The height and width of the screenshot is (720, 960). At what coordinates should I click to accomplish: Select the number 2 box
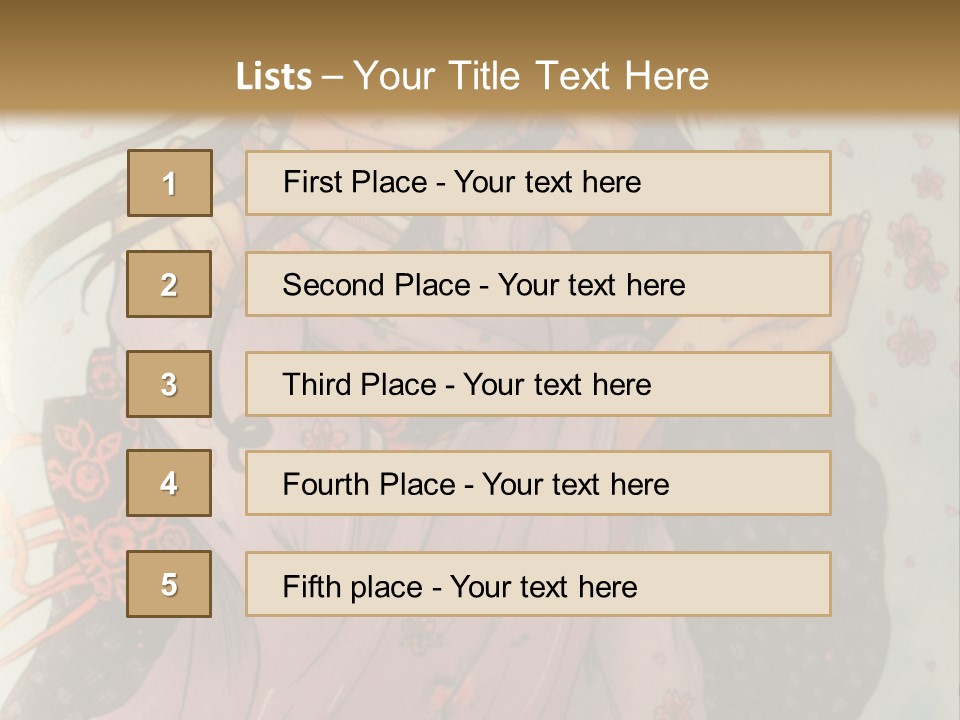click(x=169, y=284)
